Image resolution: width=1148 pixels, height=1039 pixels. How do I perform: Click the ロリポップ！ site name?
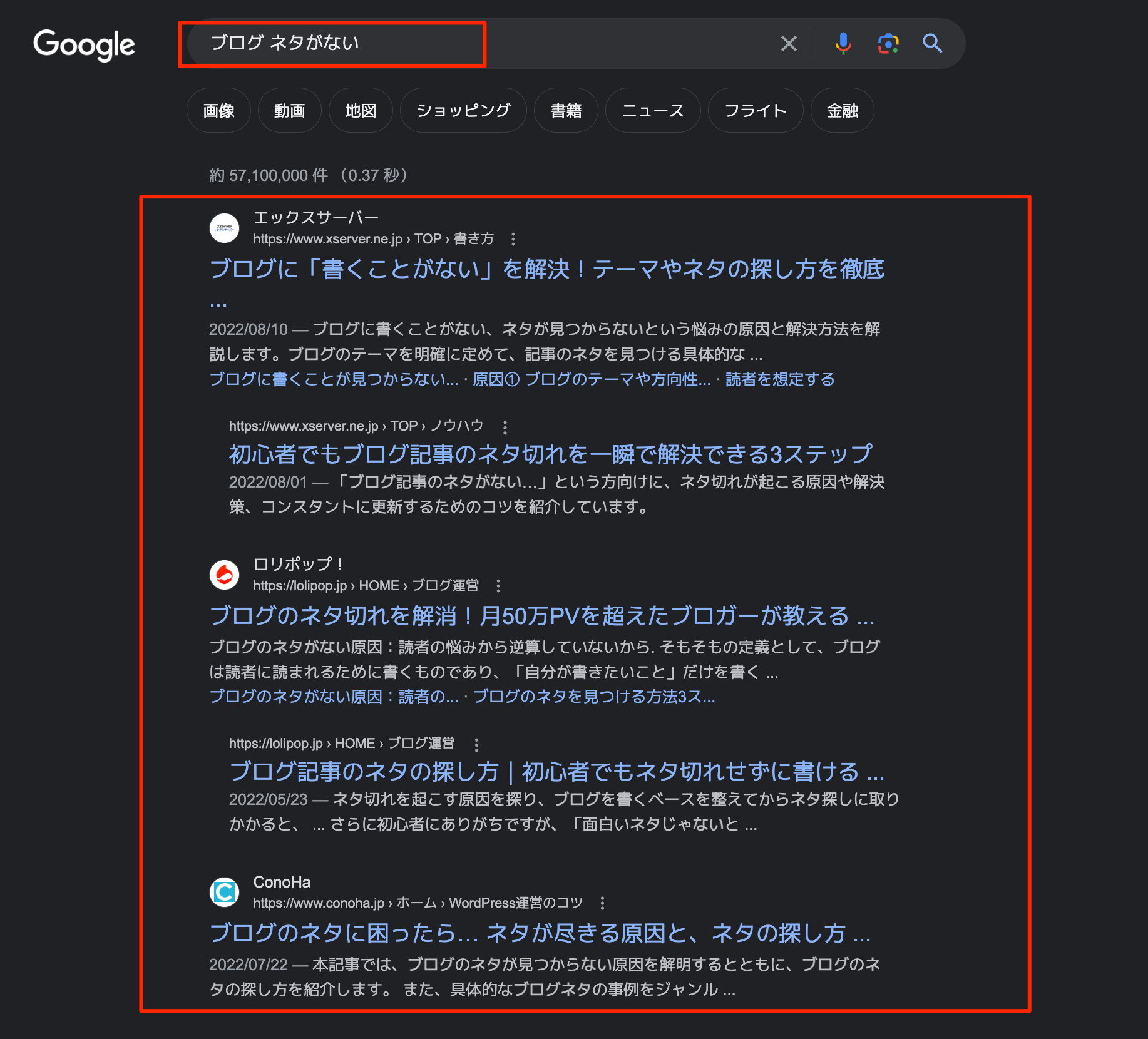point(299,564)
